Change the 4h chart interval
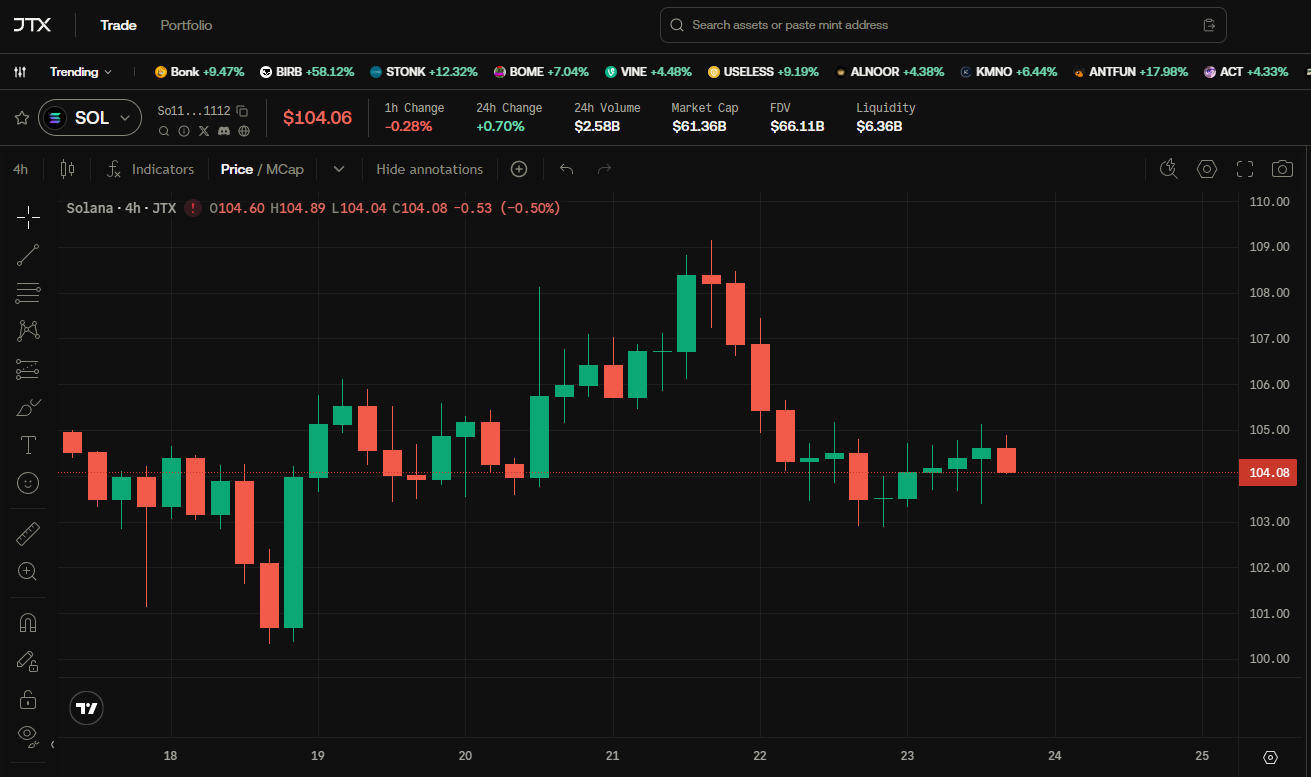1311x777 pixels. 20,169
